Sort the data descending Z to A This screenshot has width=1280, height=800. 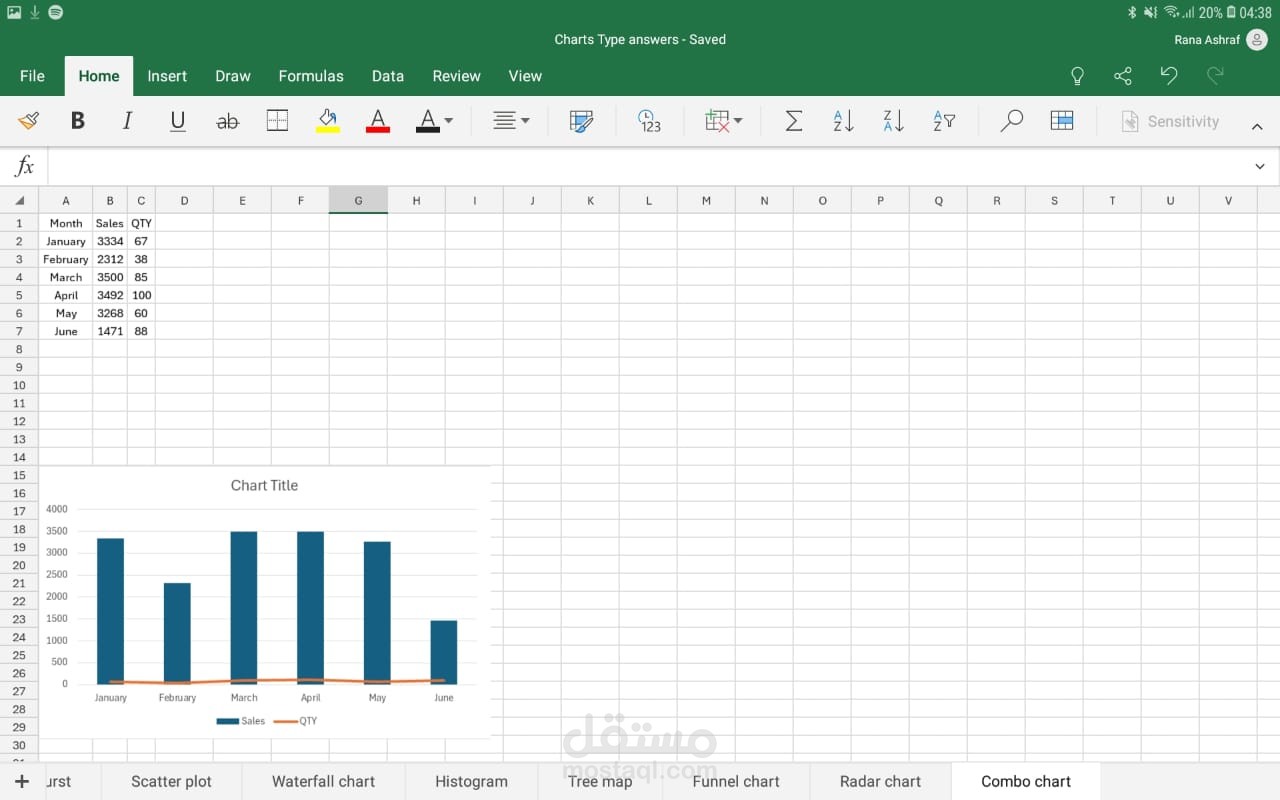tap(893, 121)
